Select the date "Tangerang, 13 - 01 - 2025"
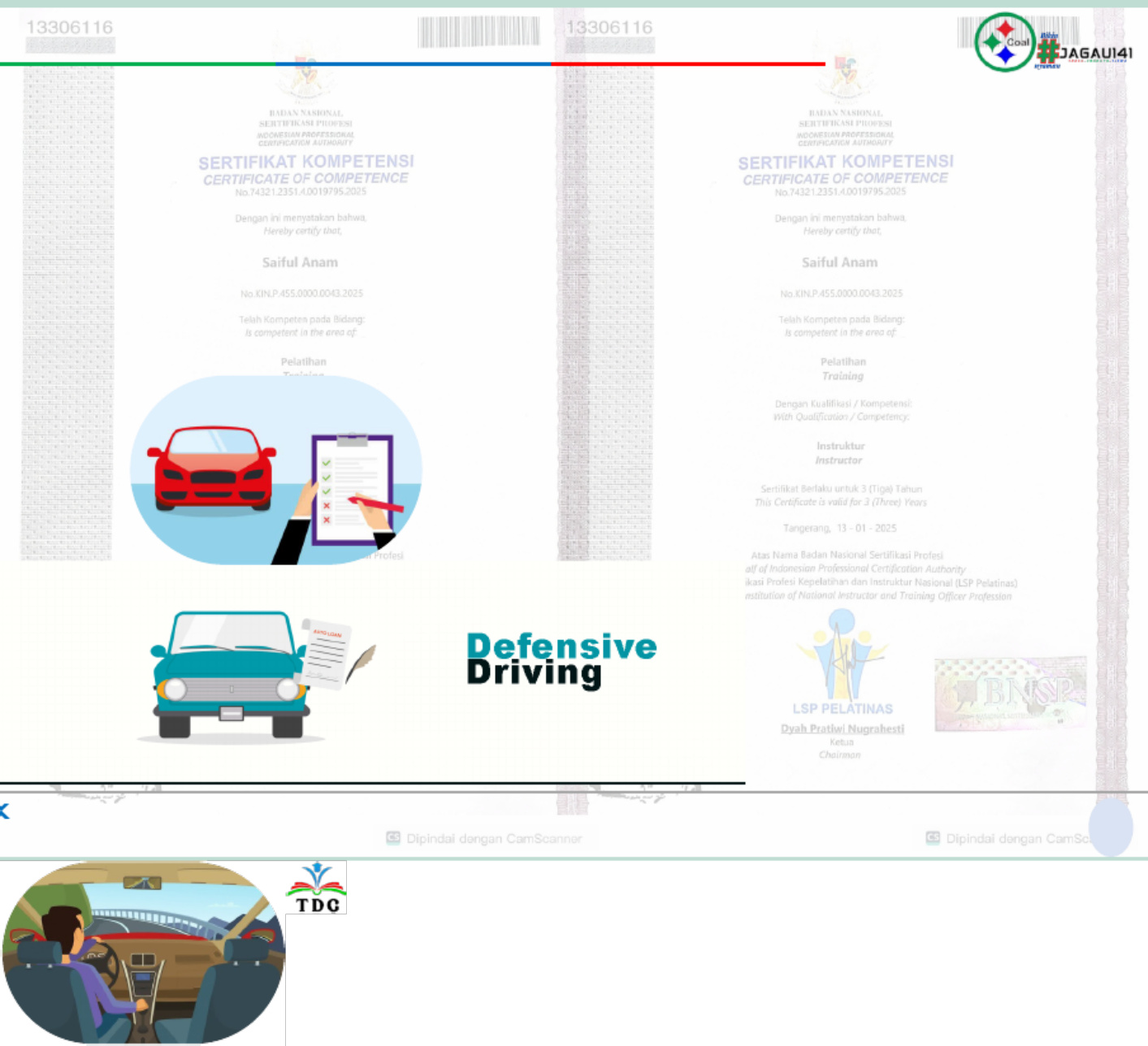The height and width of the screenshot is (1046, 1148). point(840,528)
